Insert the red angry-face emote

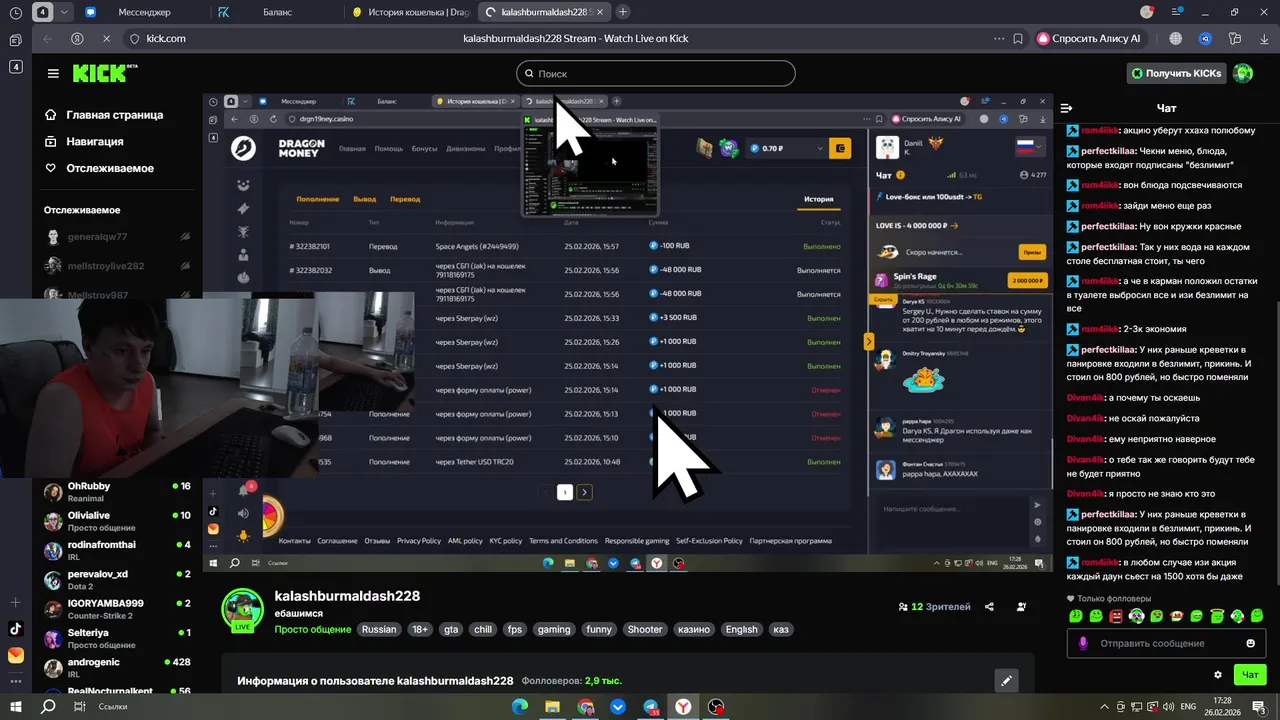(x=1116, y=616)
